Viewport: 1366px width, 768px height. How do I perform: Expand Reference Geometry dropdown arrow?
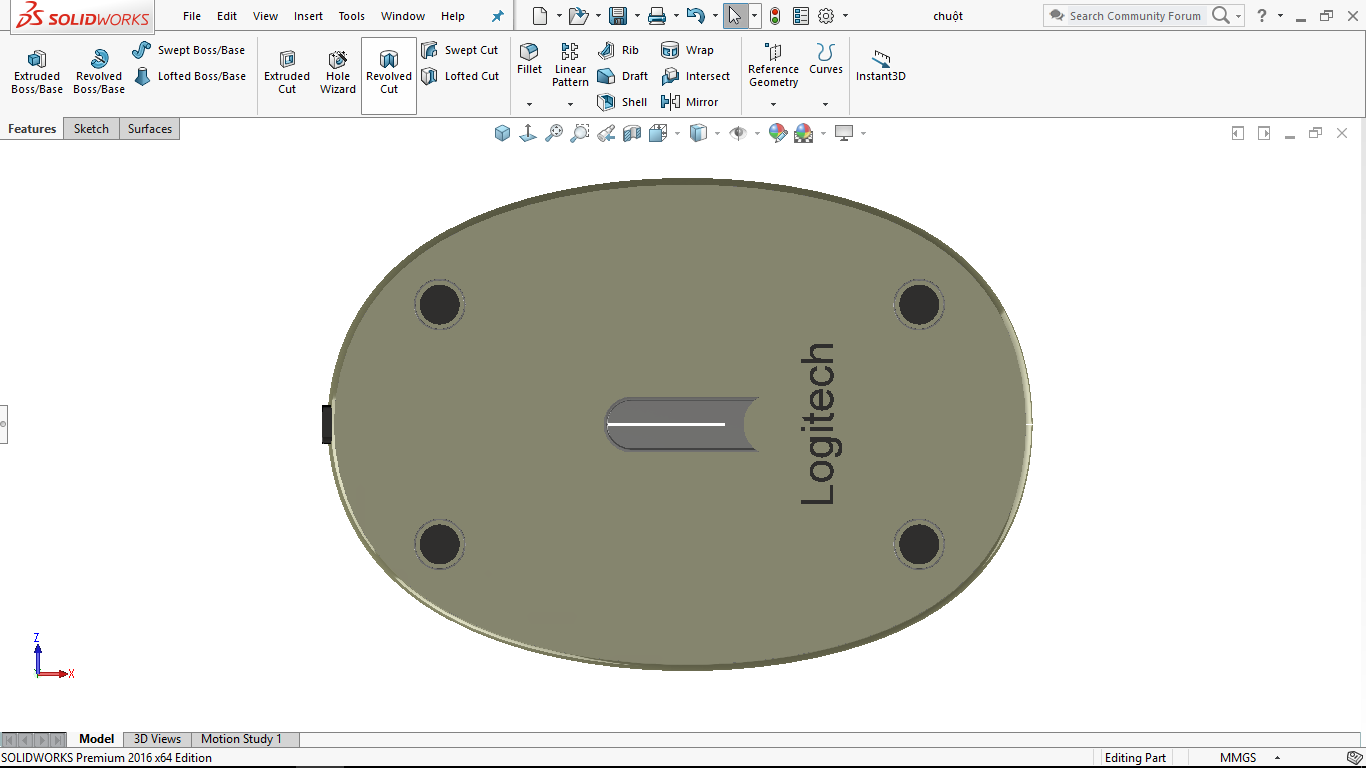(x=773, y=104)
